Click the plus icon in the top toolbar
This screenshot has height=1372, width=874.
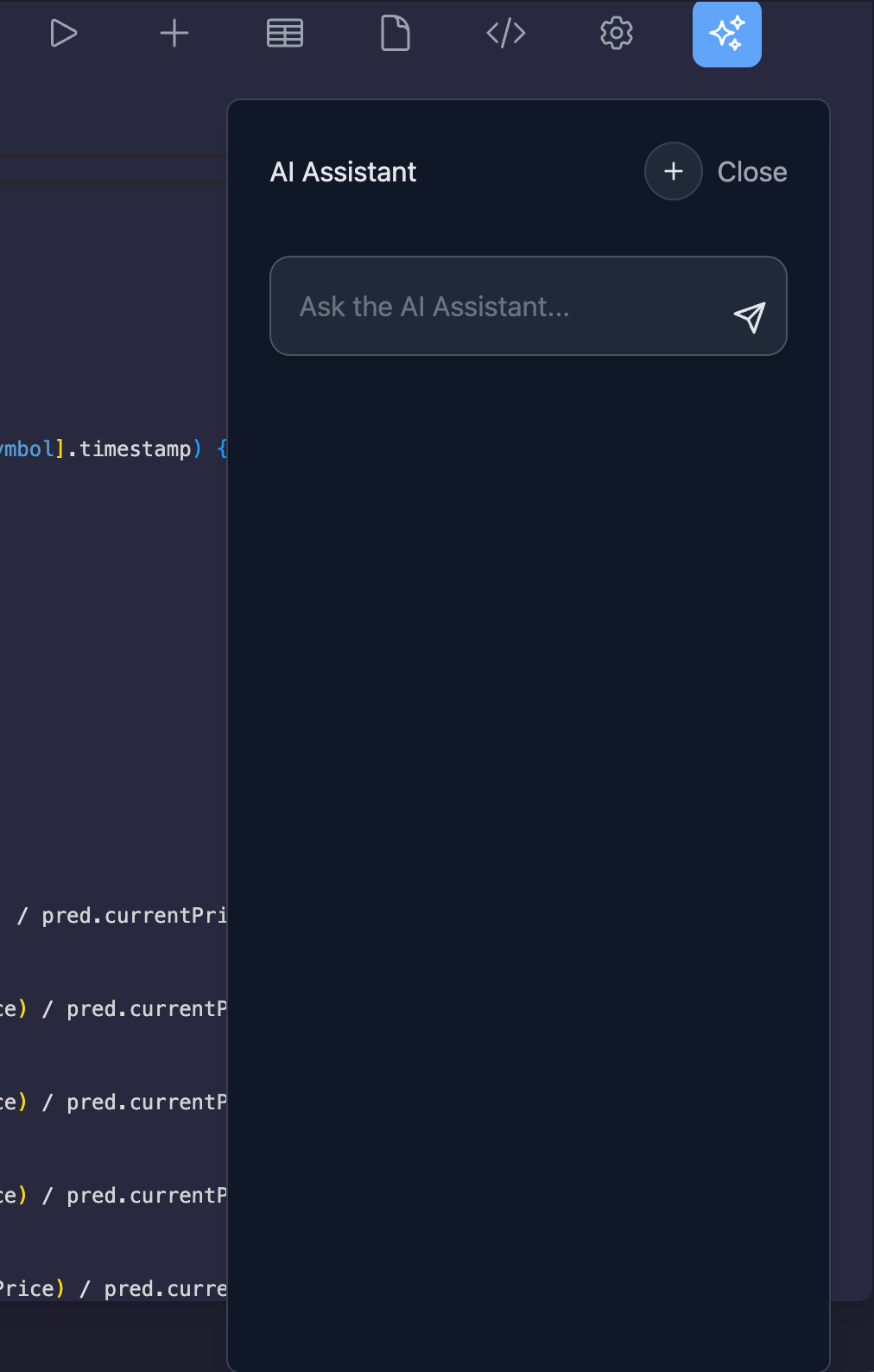pyautogui.click(x=174, y=34)
